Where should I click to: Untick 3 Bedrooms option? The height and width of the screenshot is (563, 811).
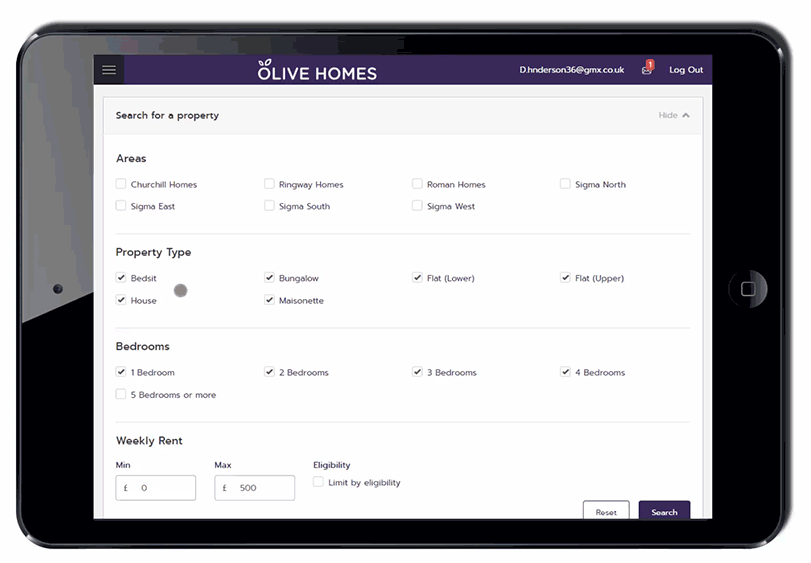[417, 372]
